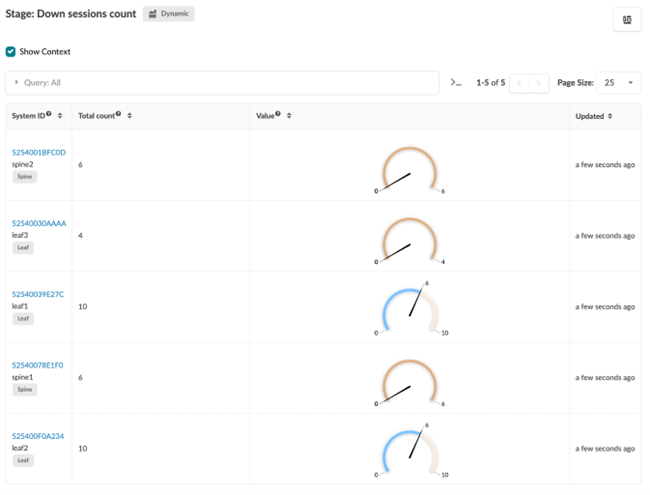This screenshot has height=495, width=650.
Task: Click the gauge in the leaf2 row
Action: click(x=410, y=450)
